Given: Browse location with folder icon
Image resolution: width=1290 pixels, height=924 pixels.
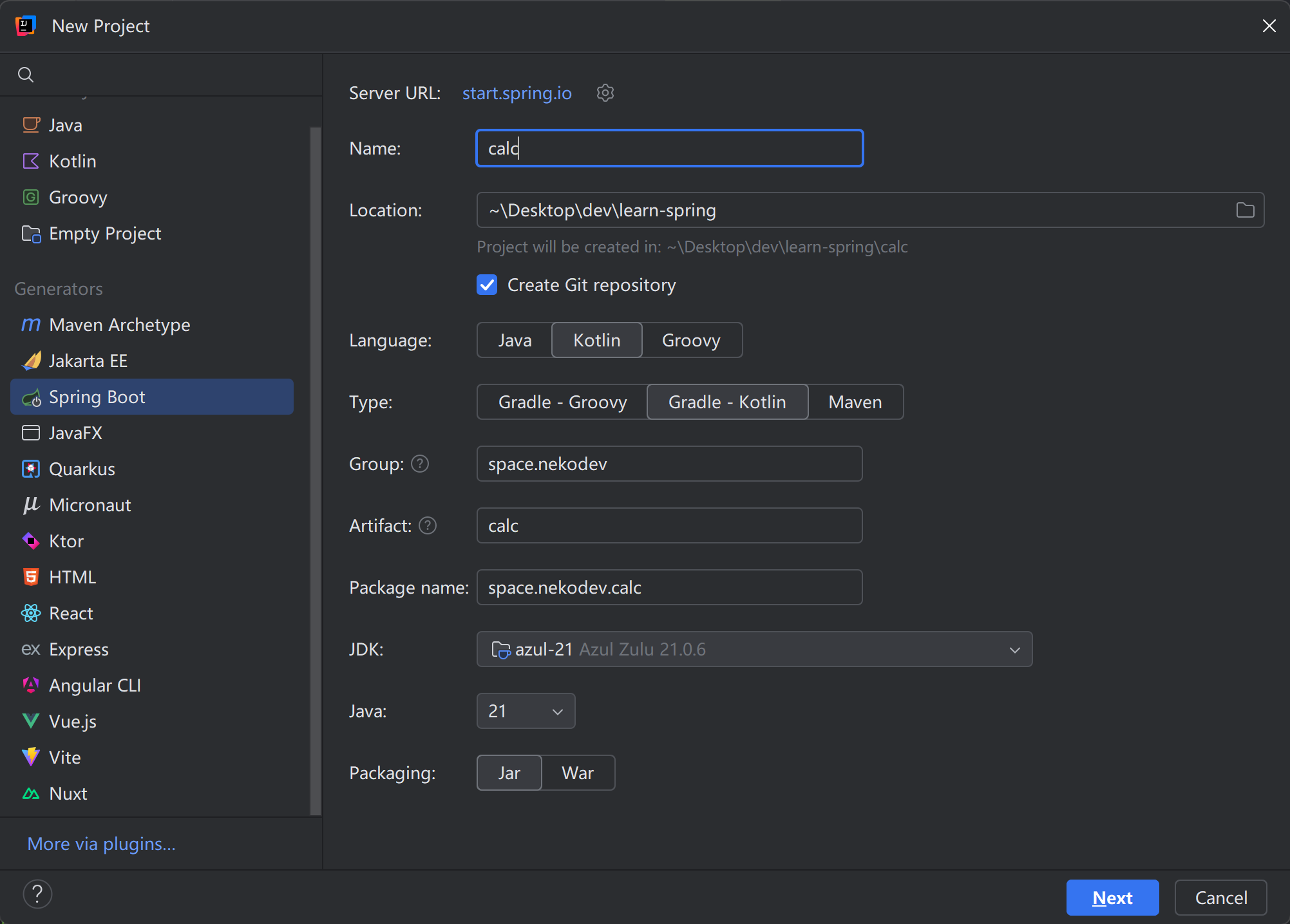Looking at the screenshot, I should (x=1245, y=210).
